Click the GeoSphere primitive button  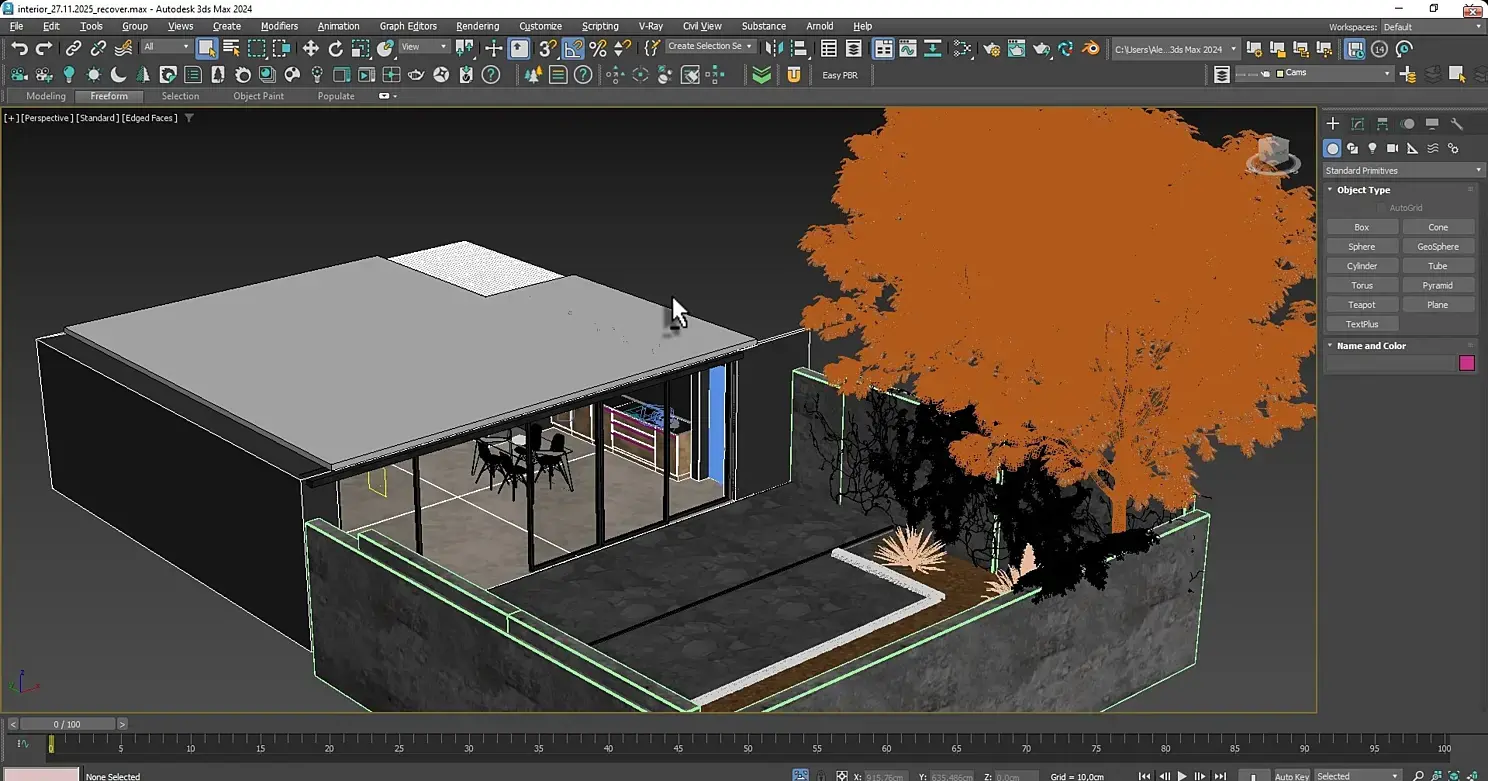(1437, 247)
